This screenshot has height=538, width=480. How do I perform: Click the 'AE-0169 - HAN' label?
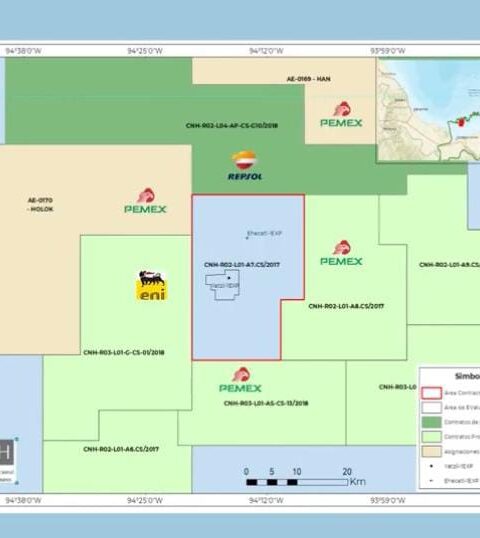[x=308, y=79]
